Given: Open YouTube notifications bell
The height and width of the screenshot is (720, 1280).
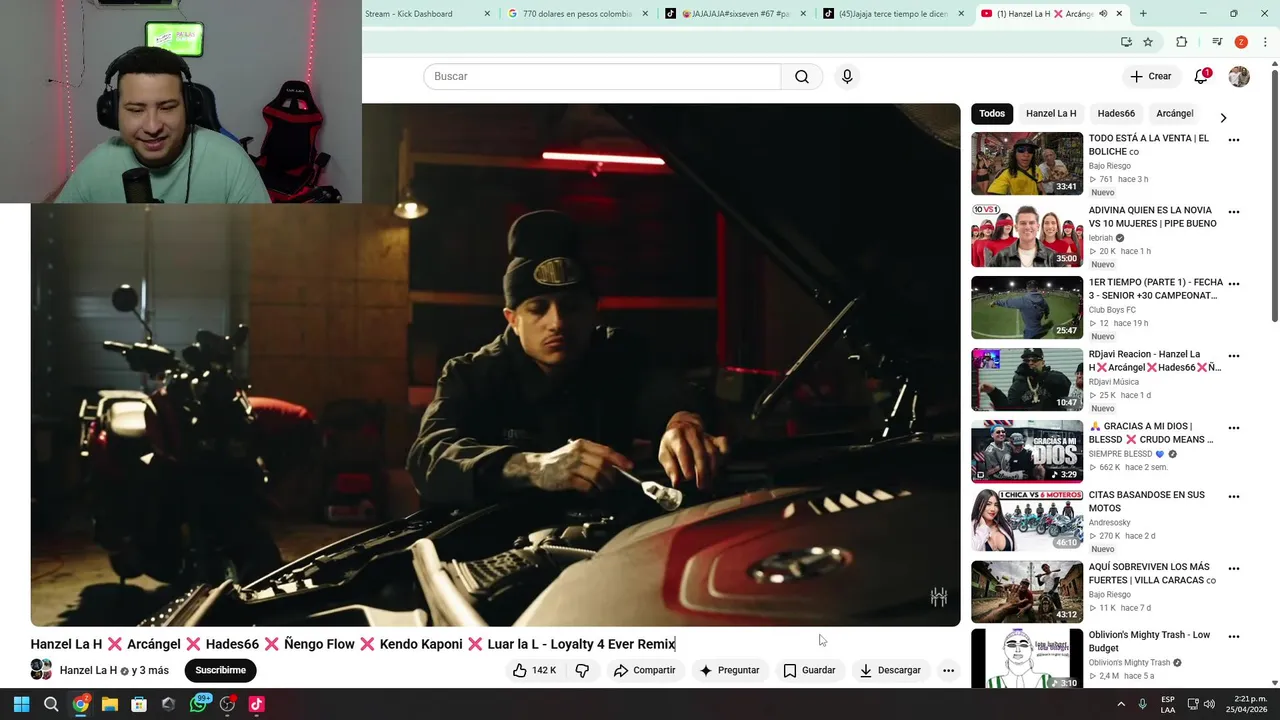Looking at the screenshot, I should click(1201, 76).
